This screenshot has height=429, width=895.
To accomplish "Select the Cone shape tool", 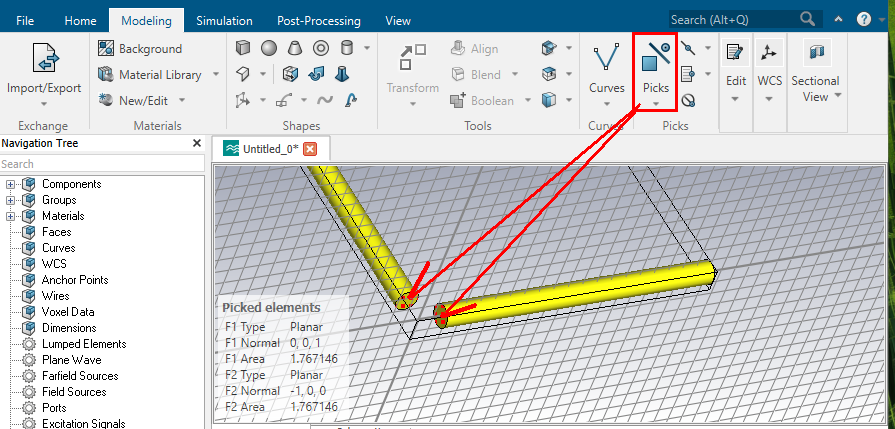I will tap(295, 48).
